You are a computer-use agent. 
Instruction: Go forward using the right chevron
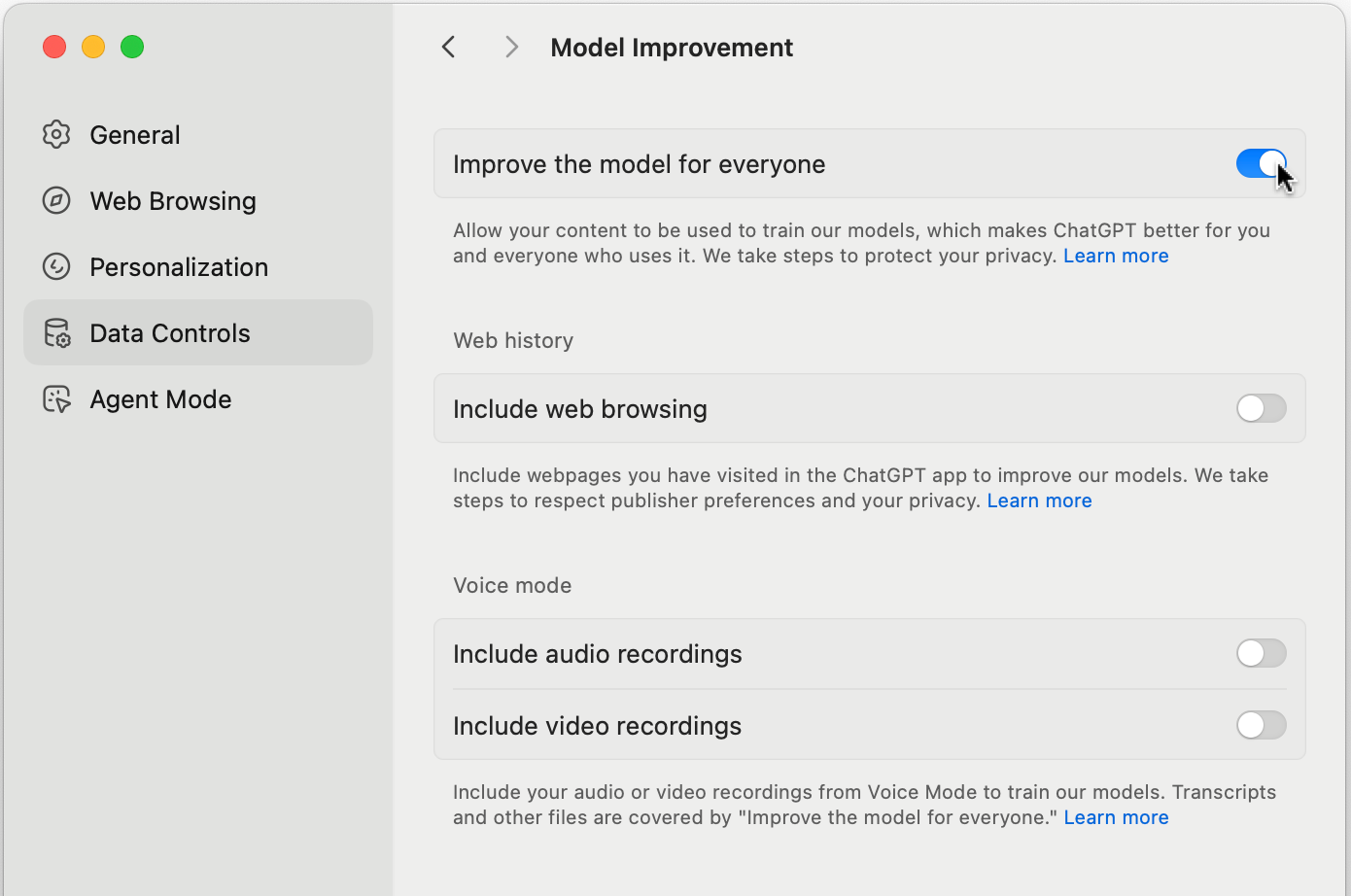(511, 47)
